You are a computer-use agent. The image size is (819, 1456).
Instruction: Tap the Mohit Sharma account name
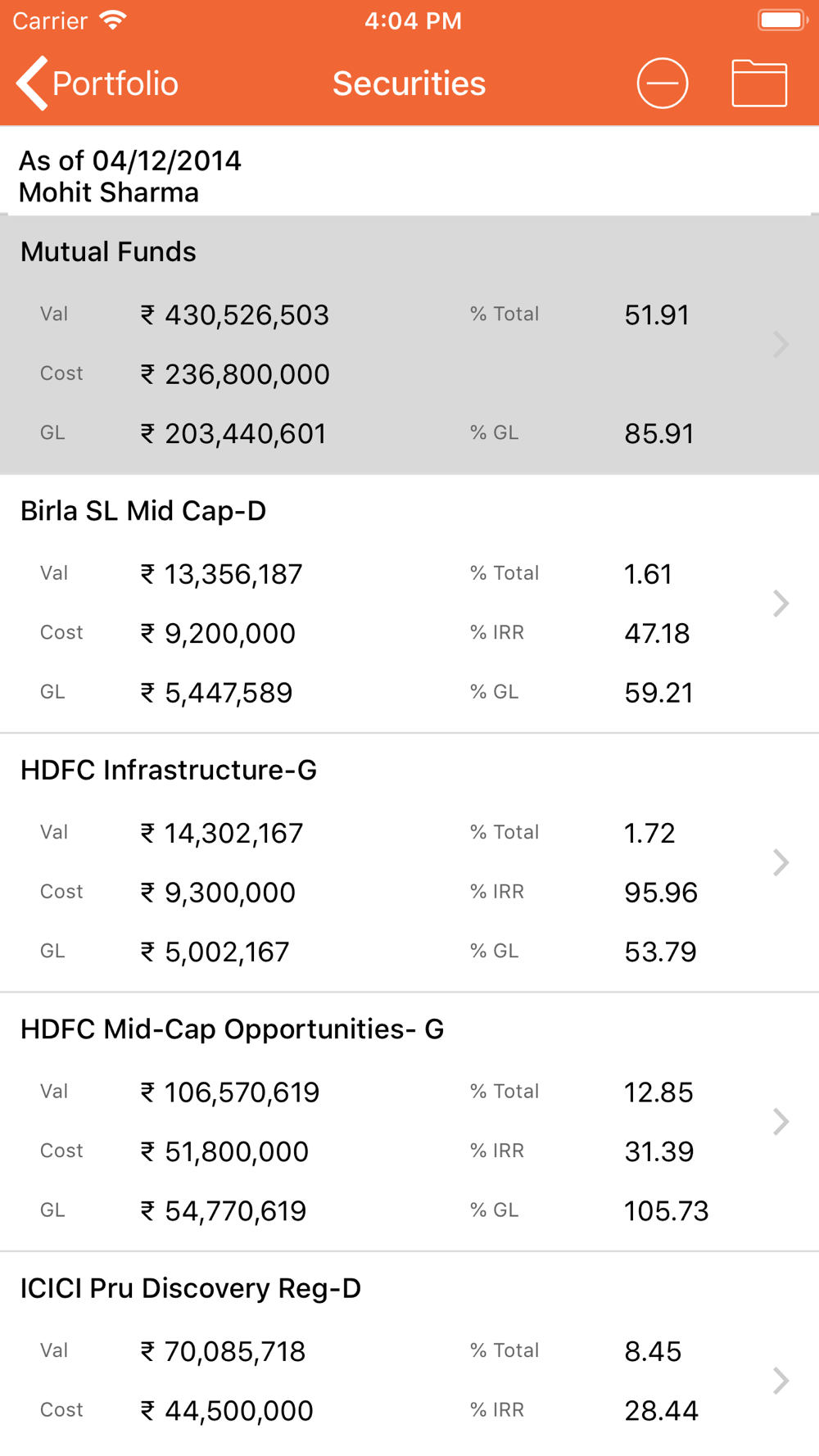109,192
